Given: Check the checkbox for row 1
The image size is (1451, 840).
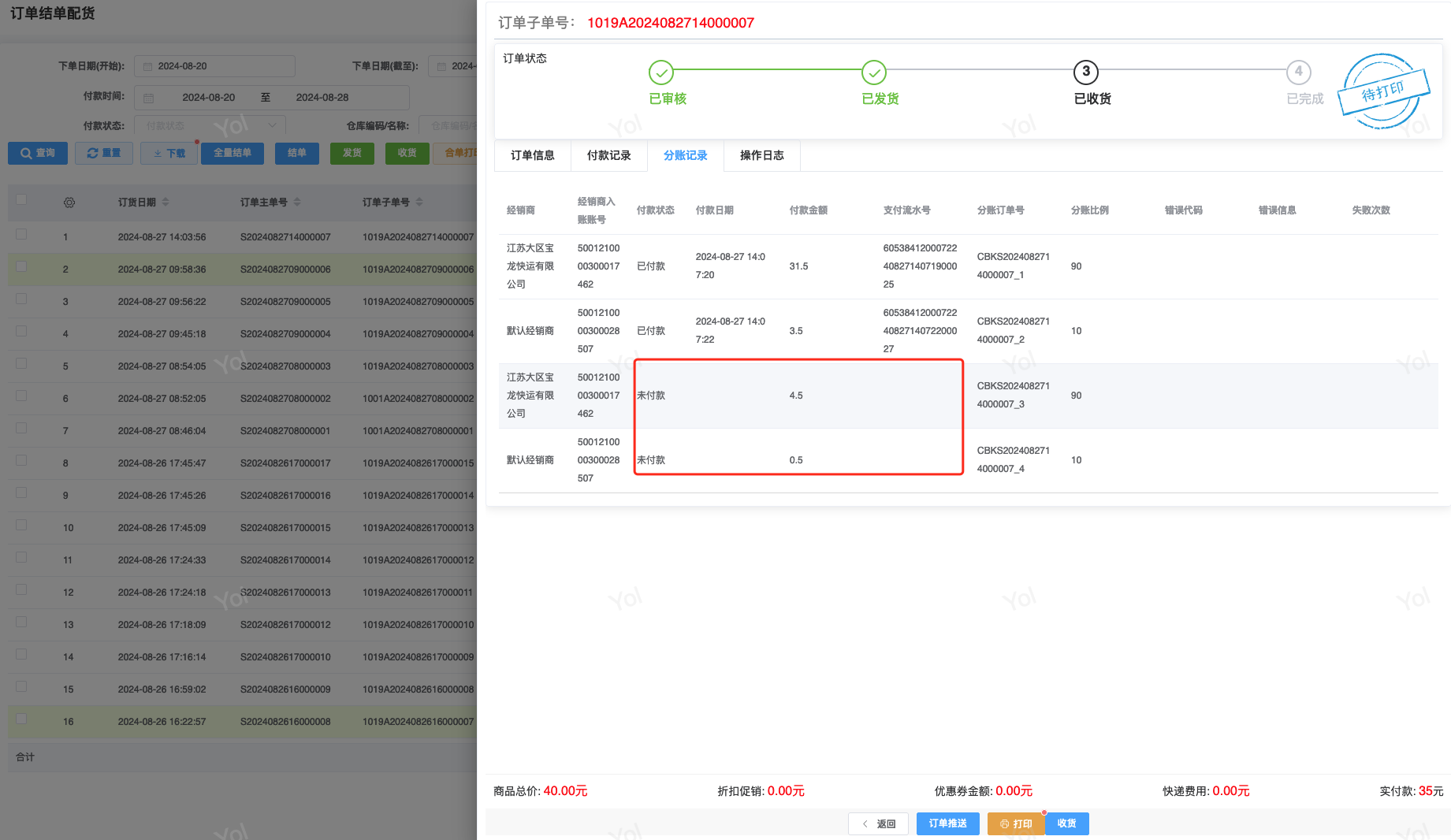Looking at the screenshot, I should tap(21, 234).
